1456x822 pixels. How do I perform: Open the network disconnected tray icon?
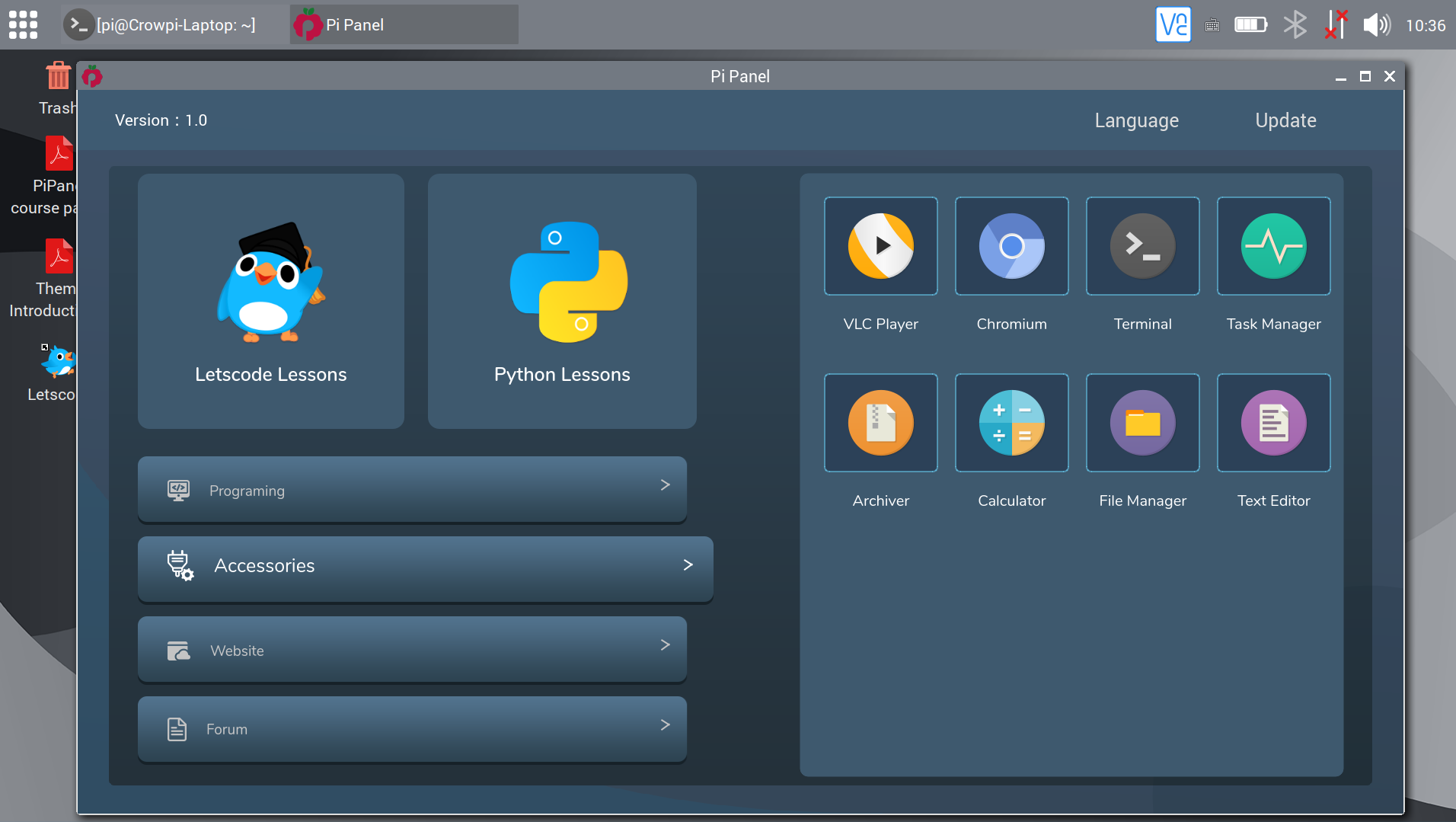point(1336,24)
